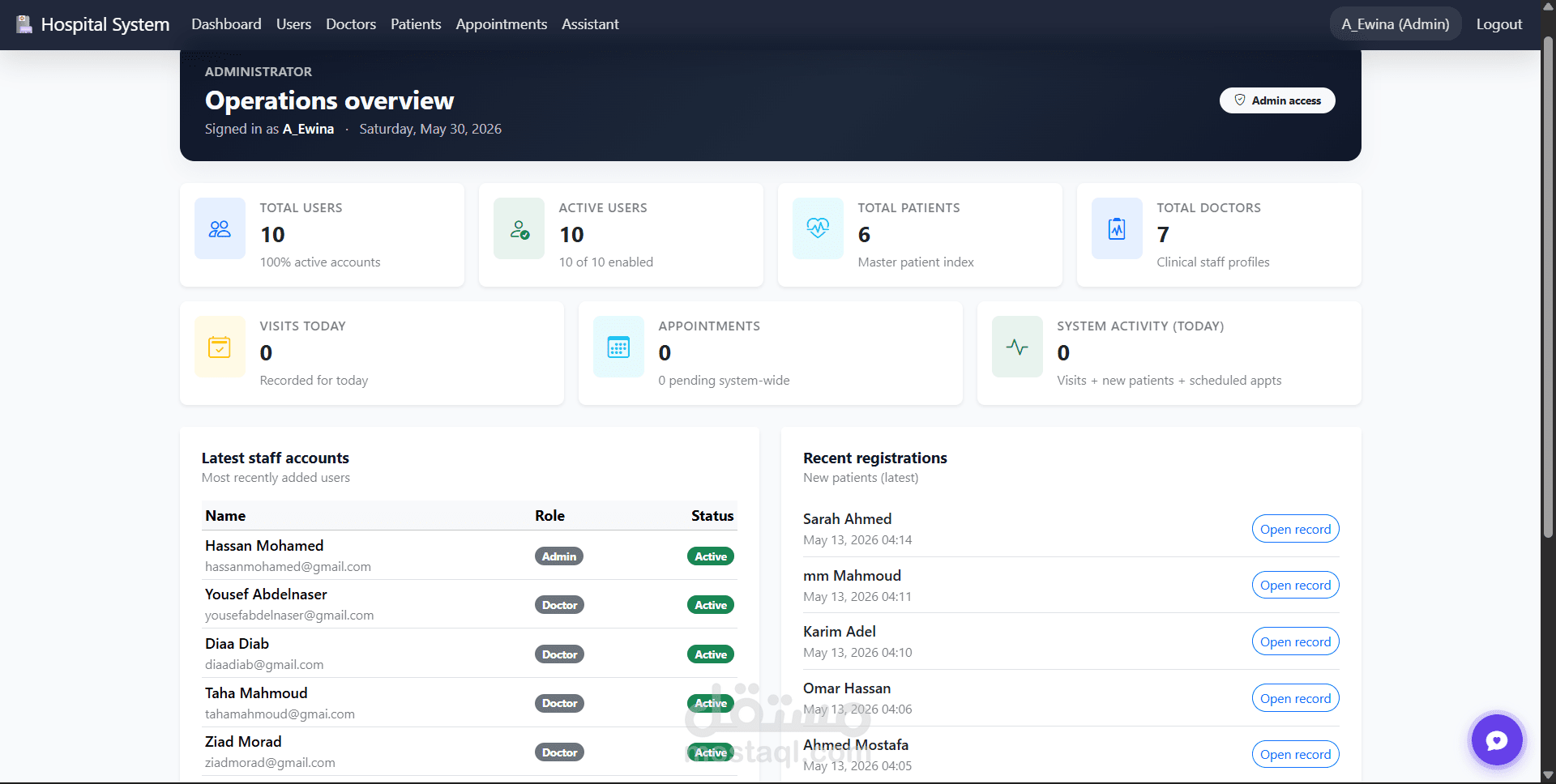Open Appointments from the top menu
The image size is (1556, 784).
501,24
